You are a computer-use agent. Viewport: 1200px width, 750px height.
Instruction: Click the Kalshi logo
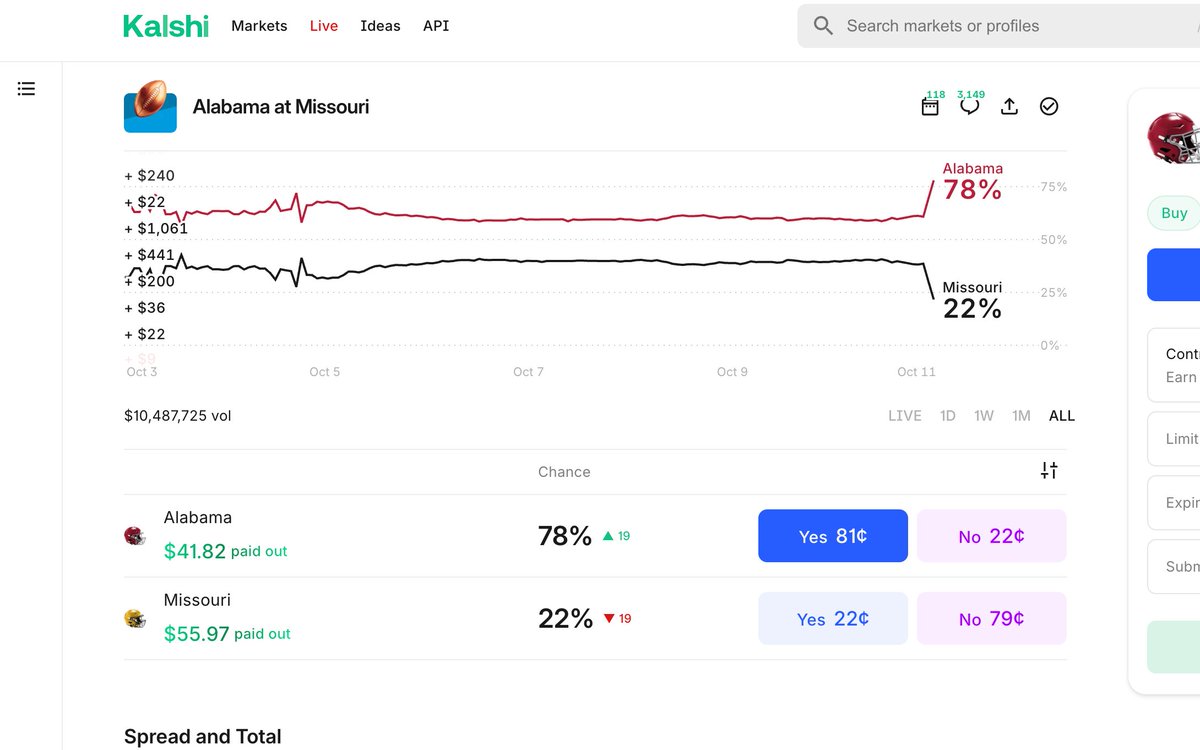[166, 26]
